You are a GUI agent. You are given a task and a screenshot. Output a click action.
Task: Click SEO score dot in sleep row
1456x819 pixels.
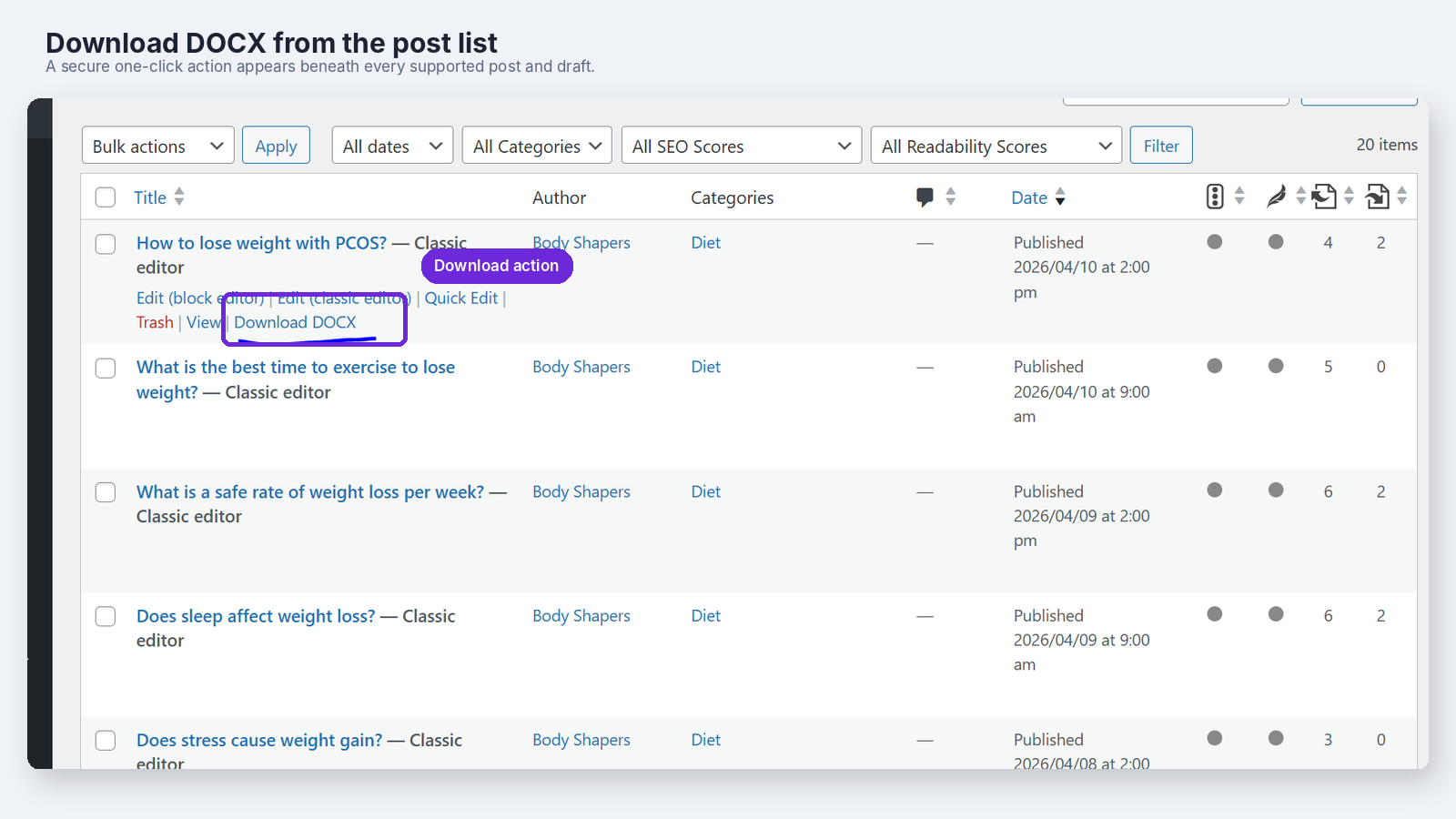(1215, 614)
